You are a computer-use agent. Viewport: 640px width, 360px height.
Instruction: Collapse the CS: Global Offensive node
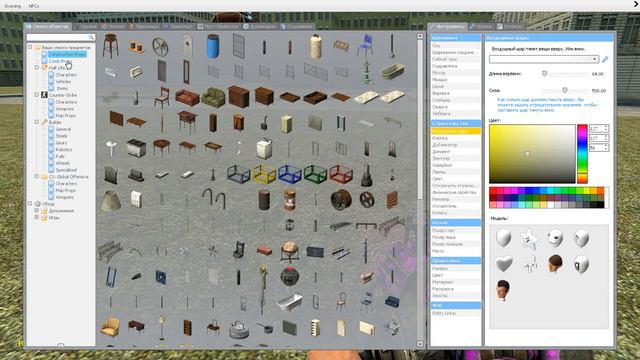36,176
